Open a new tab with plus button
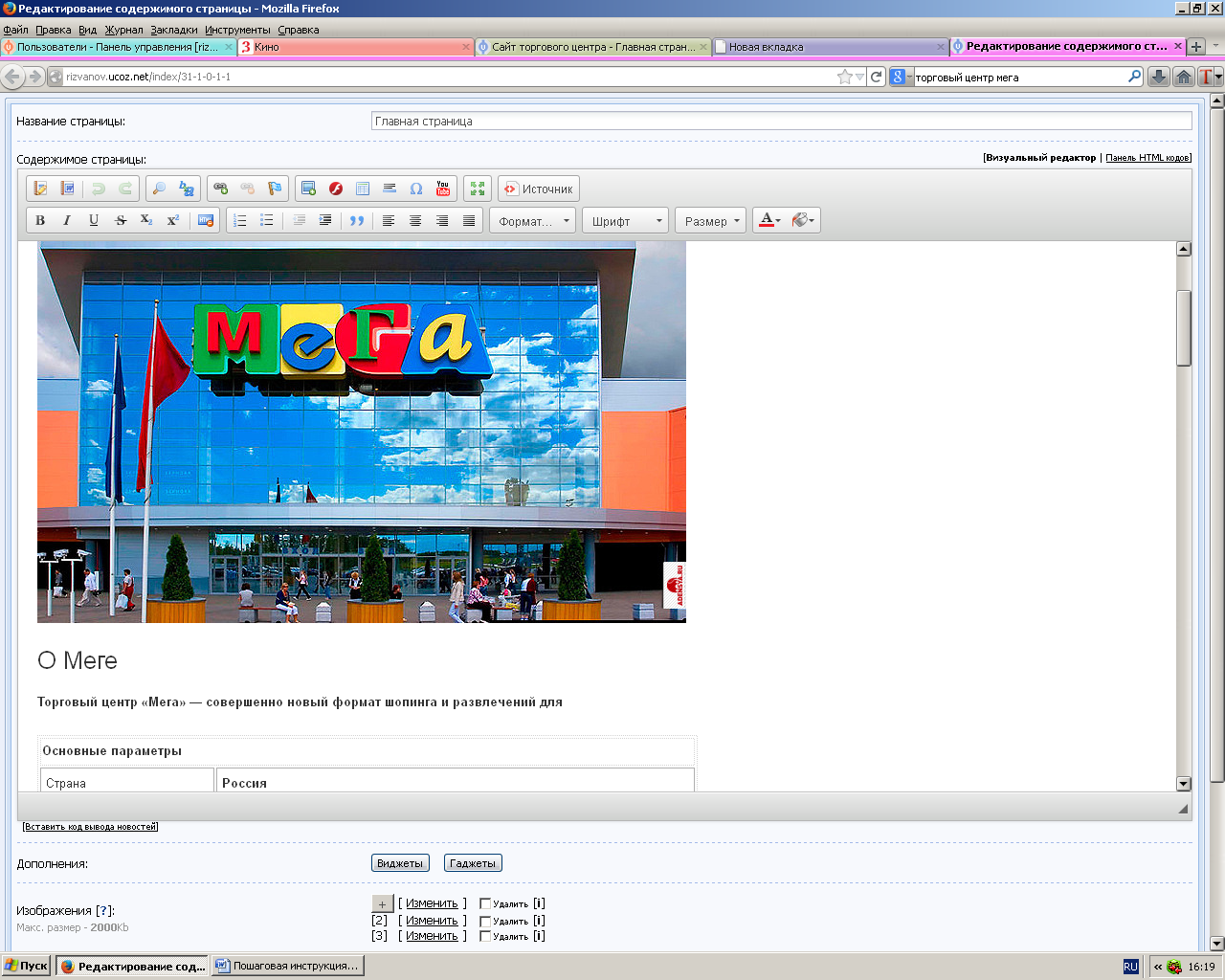Viewport: 1225px width, 980px height. [1196, 46]
